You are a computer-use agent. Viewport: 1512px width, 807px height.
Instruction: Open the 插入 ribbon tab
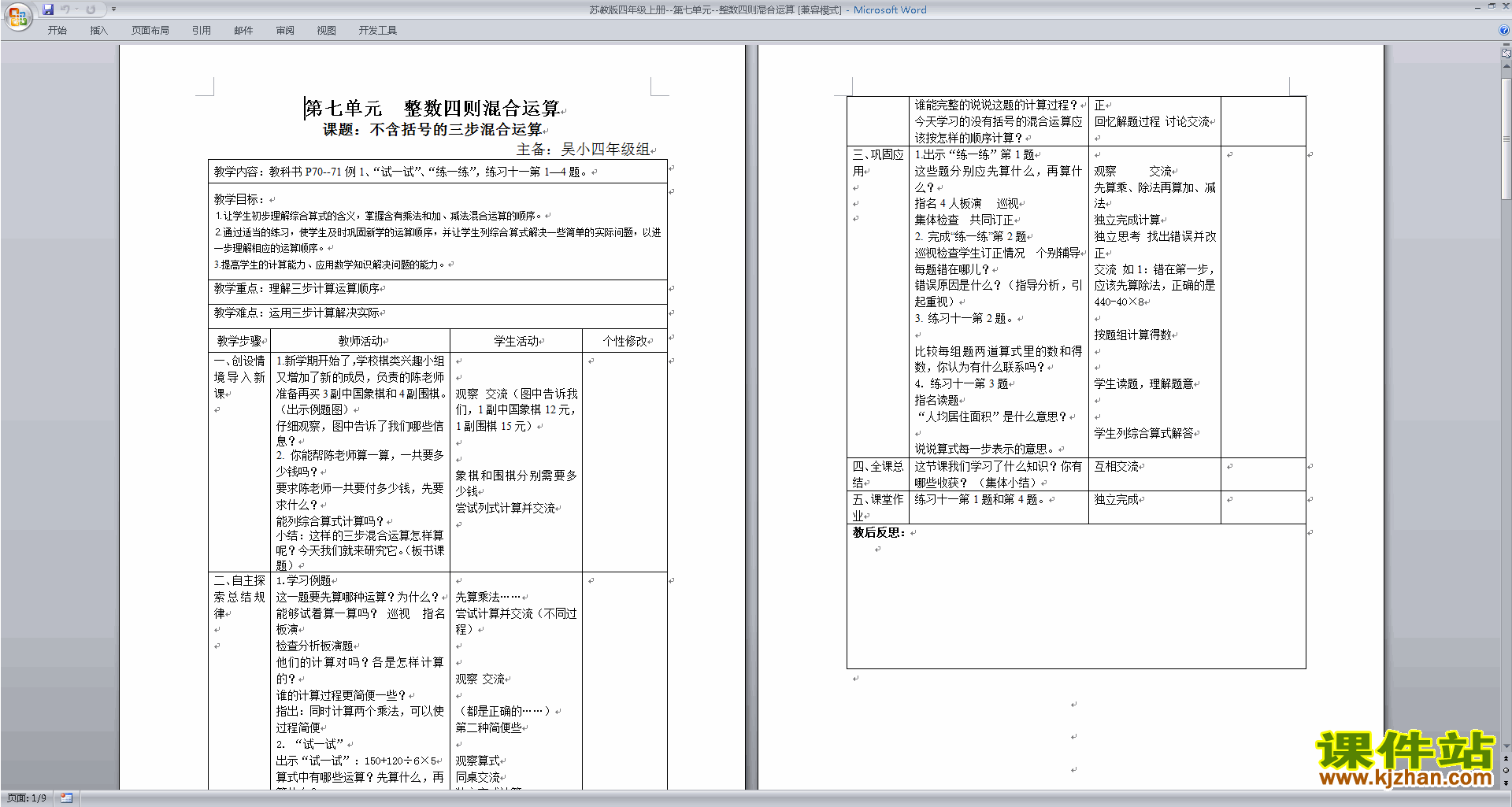(x=98, y=31)
